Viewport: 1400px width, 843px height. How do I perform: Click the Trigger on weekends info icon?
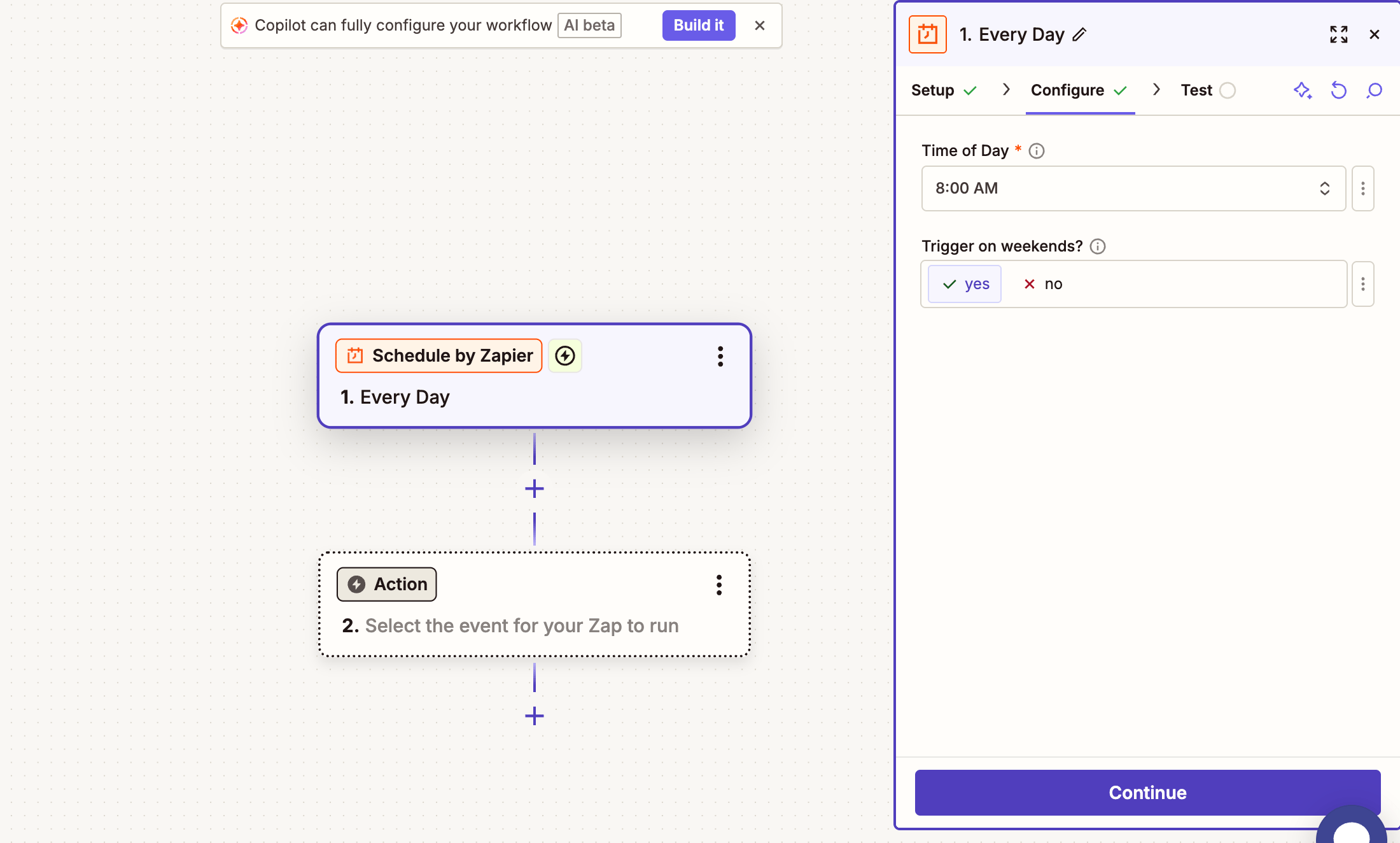(1098, 246)
